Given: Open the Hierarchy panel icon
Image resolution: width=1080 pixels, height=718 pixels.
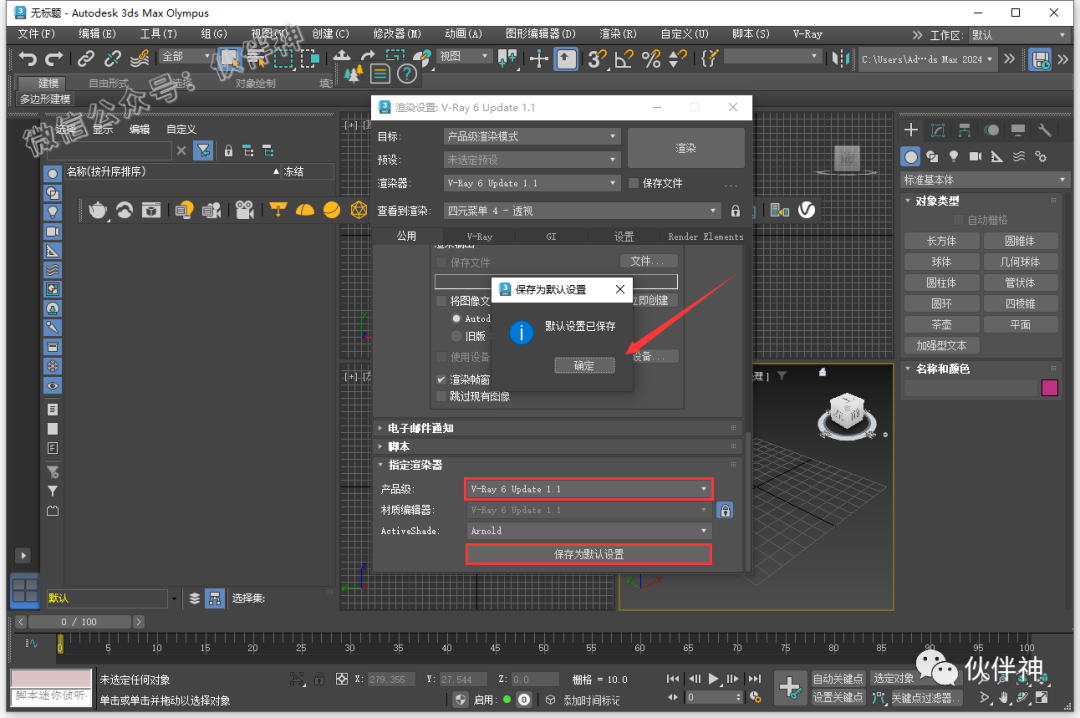Looking at the screenshot, I should pos(964,130).
